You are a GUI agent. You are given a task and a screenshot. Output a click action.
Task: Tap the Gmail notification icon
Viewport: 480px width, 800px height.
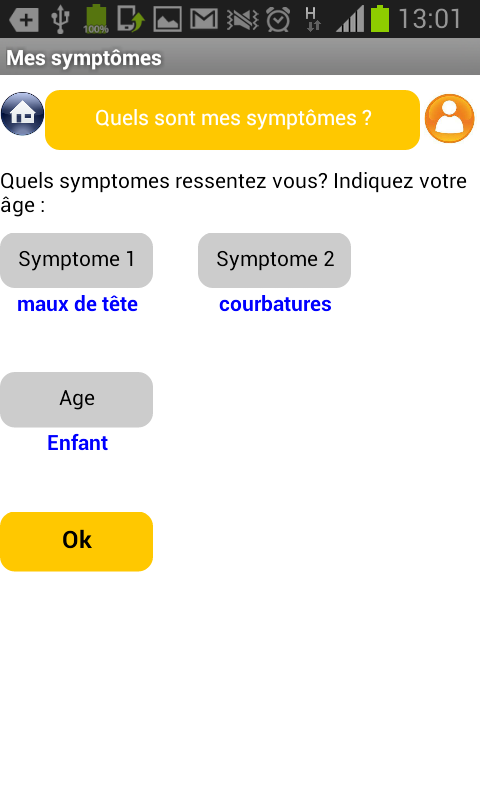204,19
